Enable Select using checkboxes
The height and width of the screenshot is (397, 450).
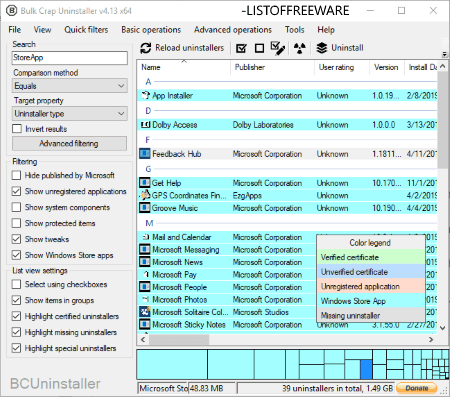point(16,284)
